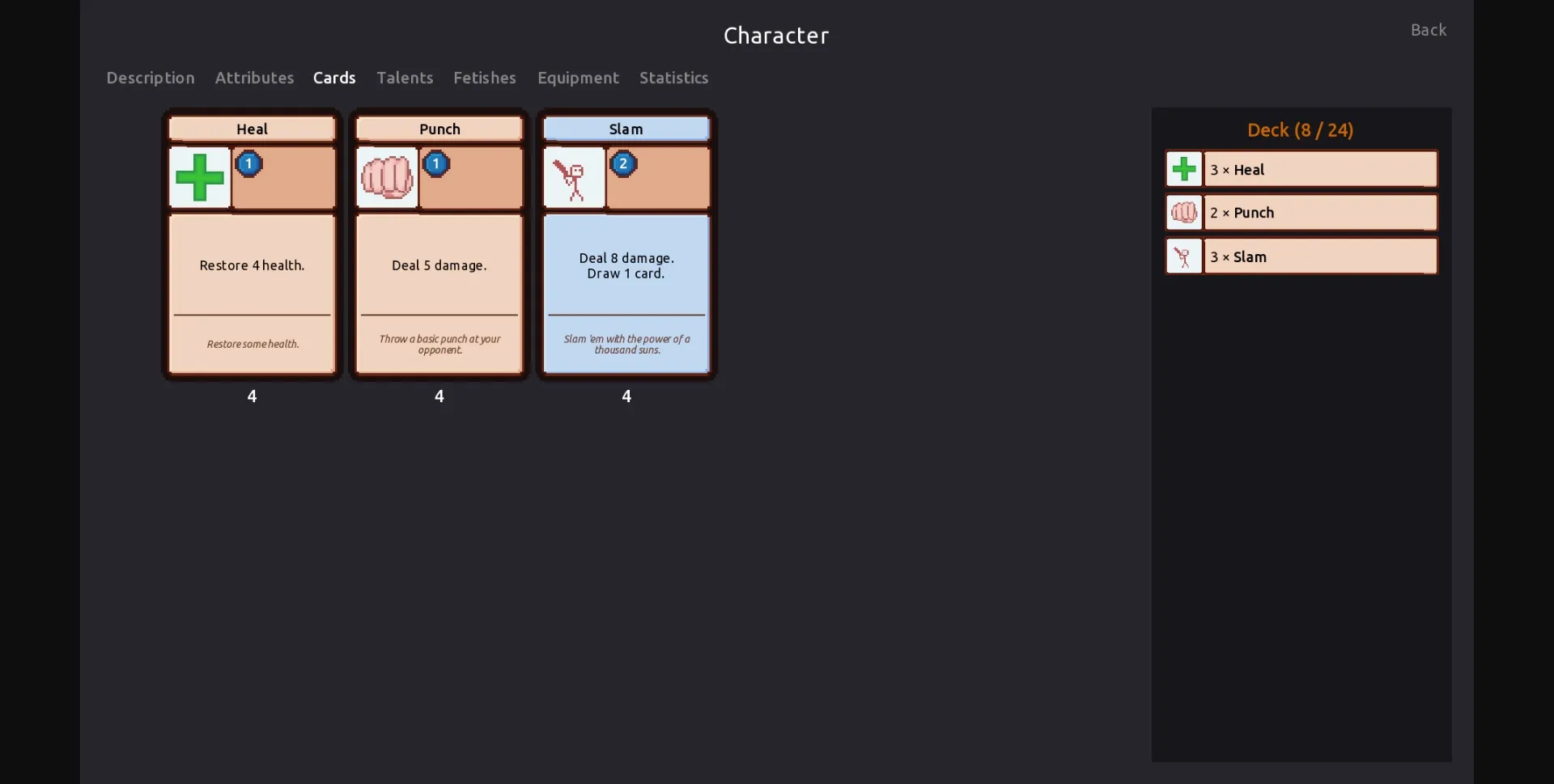
Task: Click the cost badge showing 2 on the Slam card
Action: [x=623, y=163]
